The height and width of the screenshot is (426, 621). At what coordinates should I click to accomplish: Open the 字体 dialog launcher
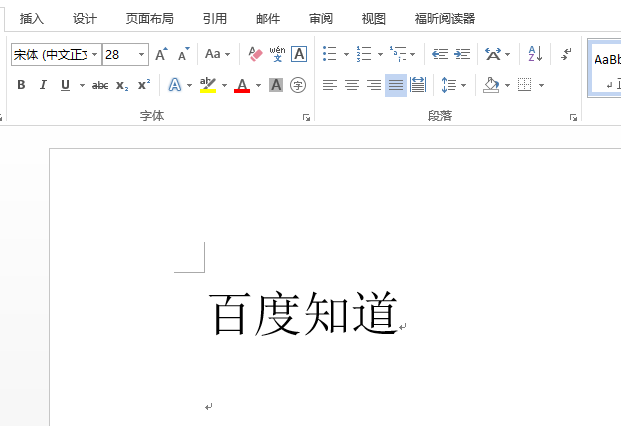pos(306,117)
